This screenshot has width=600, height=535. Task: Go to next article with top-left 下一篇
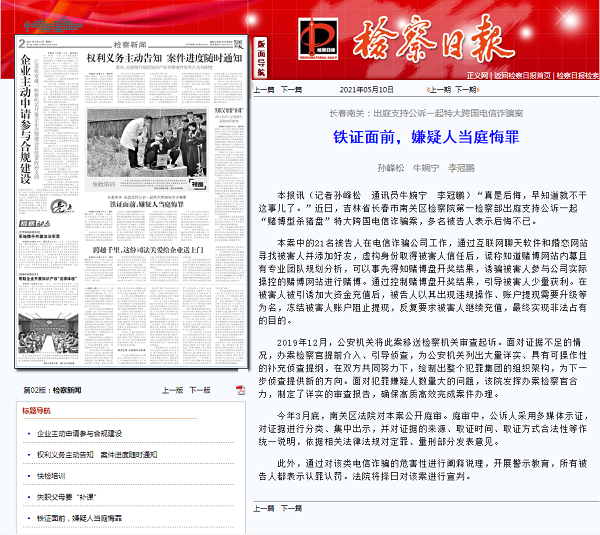point(290,89)
